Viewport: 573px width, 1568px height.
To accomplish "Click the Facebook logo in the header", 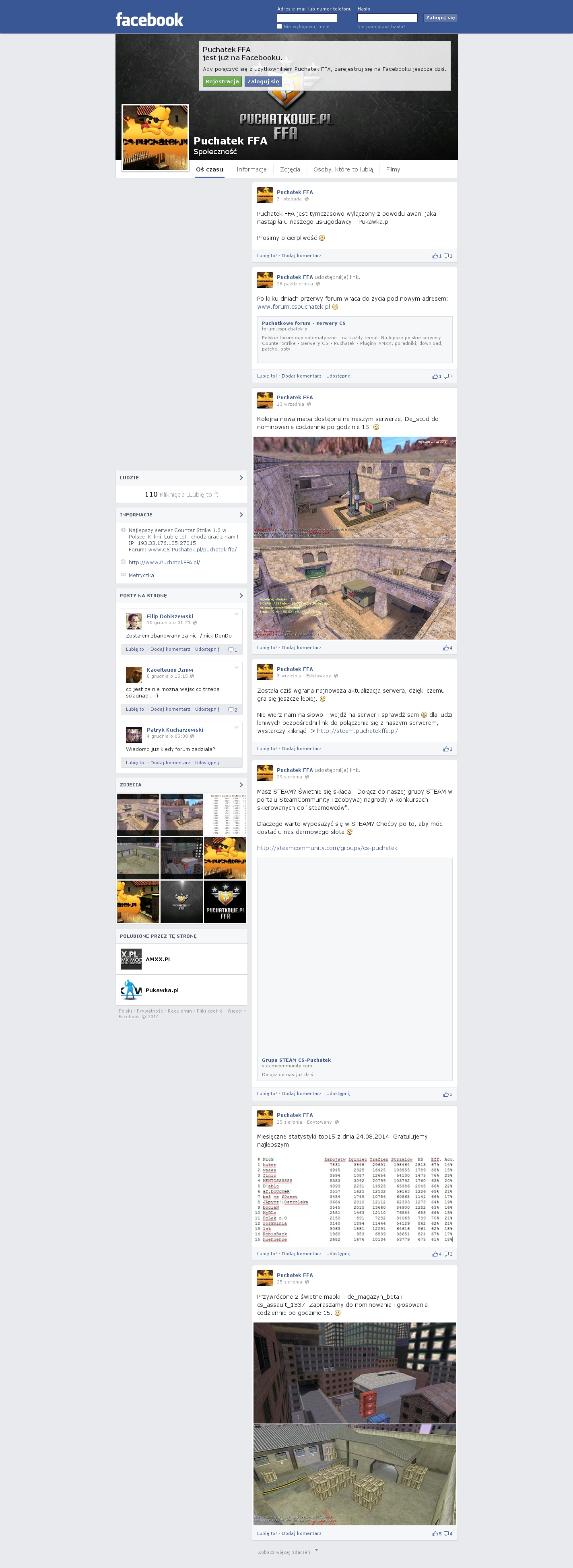I will coord(149,19).
